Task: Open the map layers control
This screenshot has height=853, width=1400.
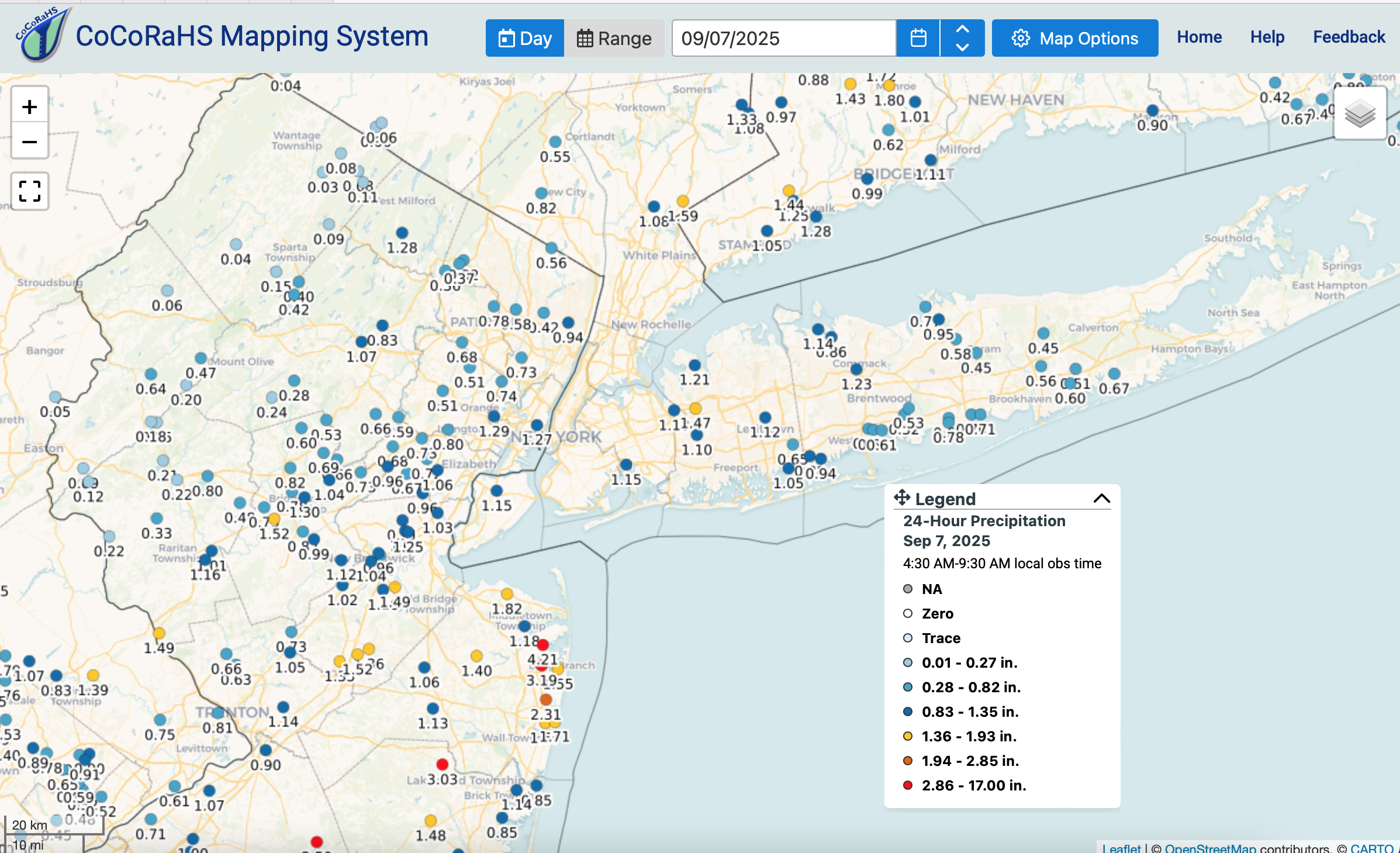Action: click(x=1360, y=113)
